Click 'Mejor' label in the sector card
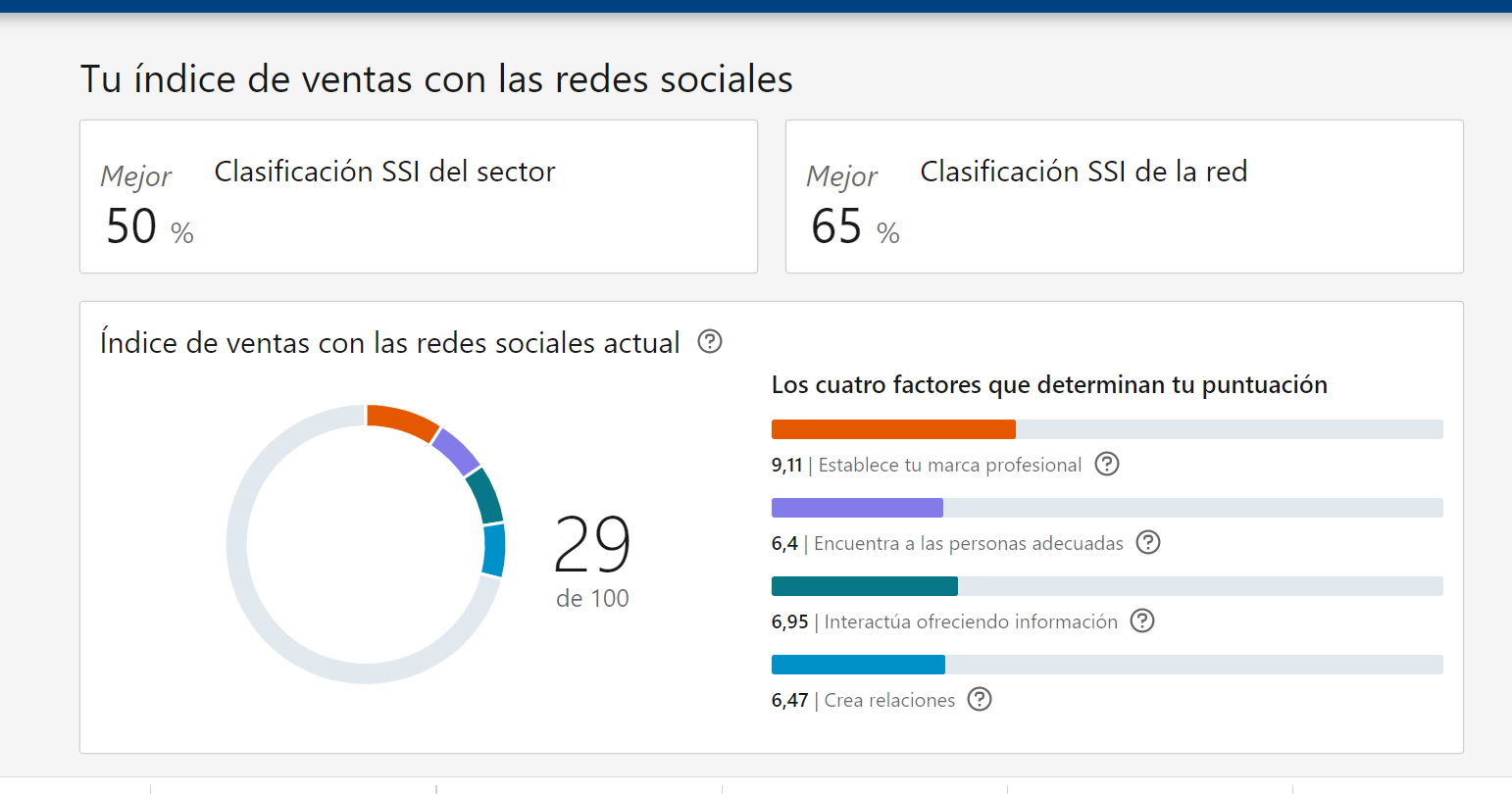This screenshot has height=794, width=1512. pos(136,176)
